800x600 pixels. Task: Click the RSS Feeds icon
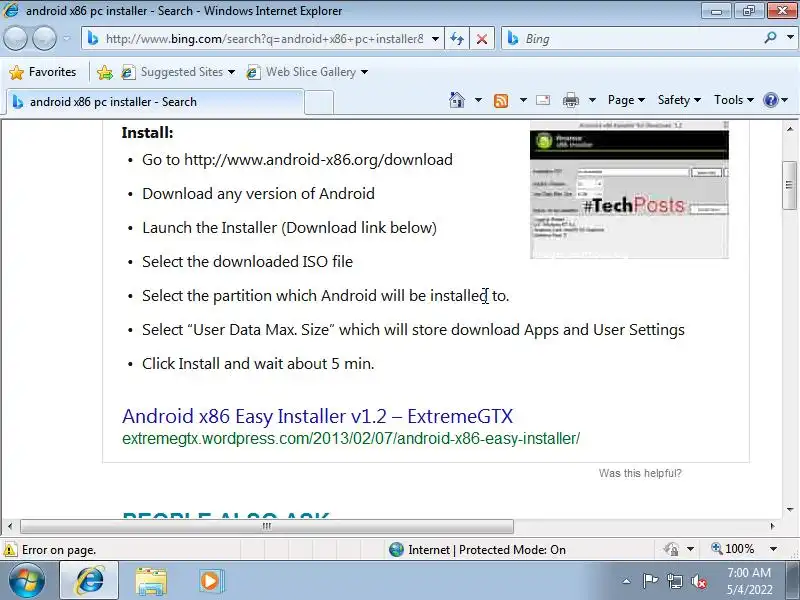pos(501,101)
